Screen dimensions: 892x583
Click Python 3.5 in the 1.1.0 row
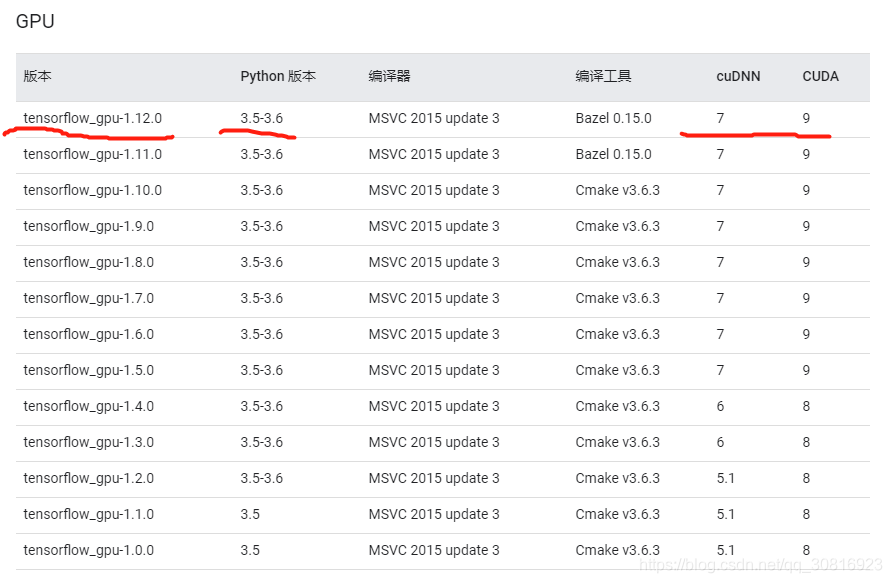pos(250,514)
